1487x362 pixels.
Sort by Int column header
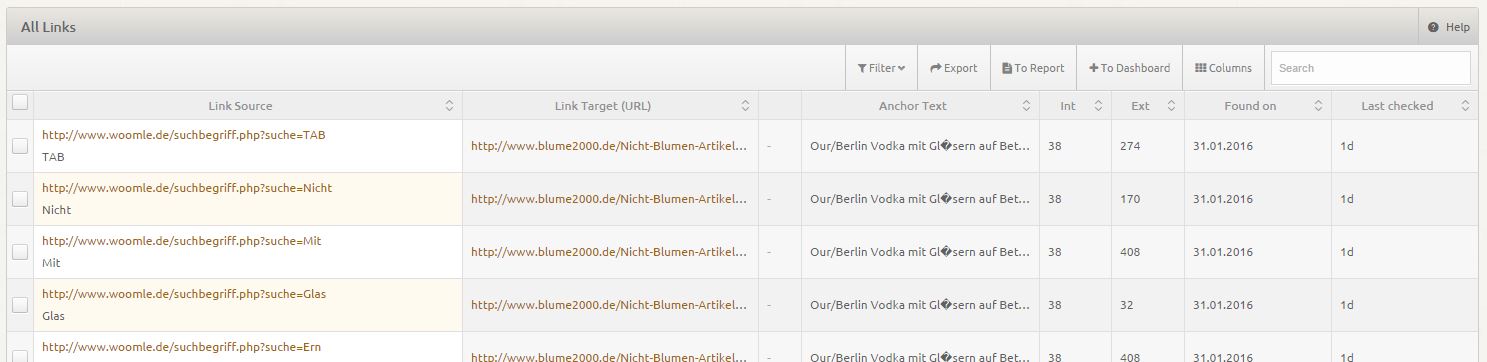(1069, 106)
